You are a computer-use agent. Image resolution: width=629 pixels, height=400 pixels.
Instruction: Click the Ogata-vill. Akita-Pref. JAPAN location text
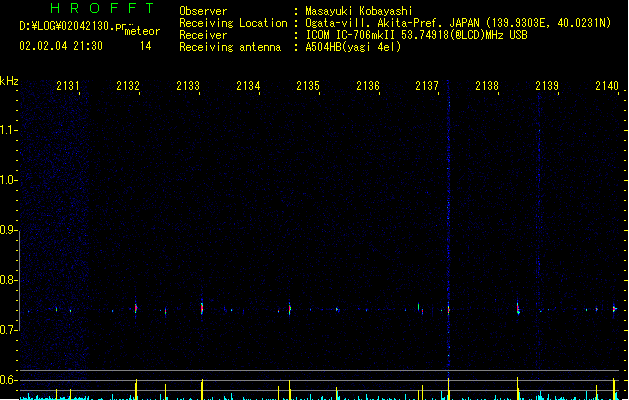tap(458, 23)
